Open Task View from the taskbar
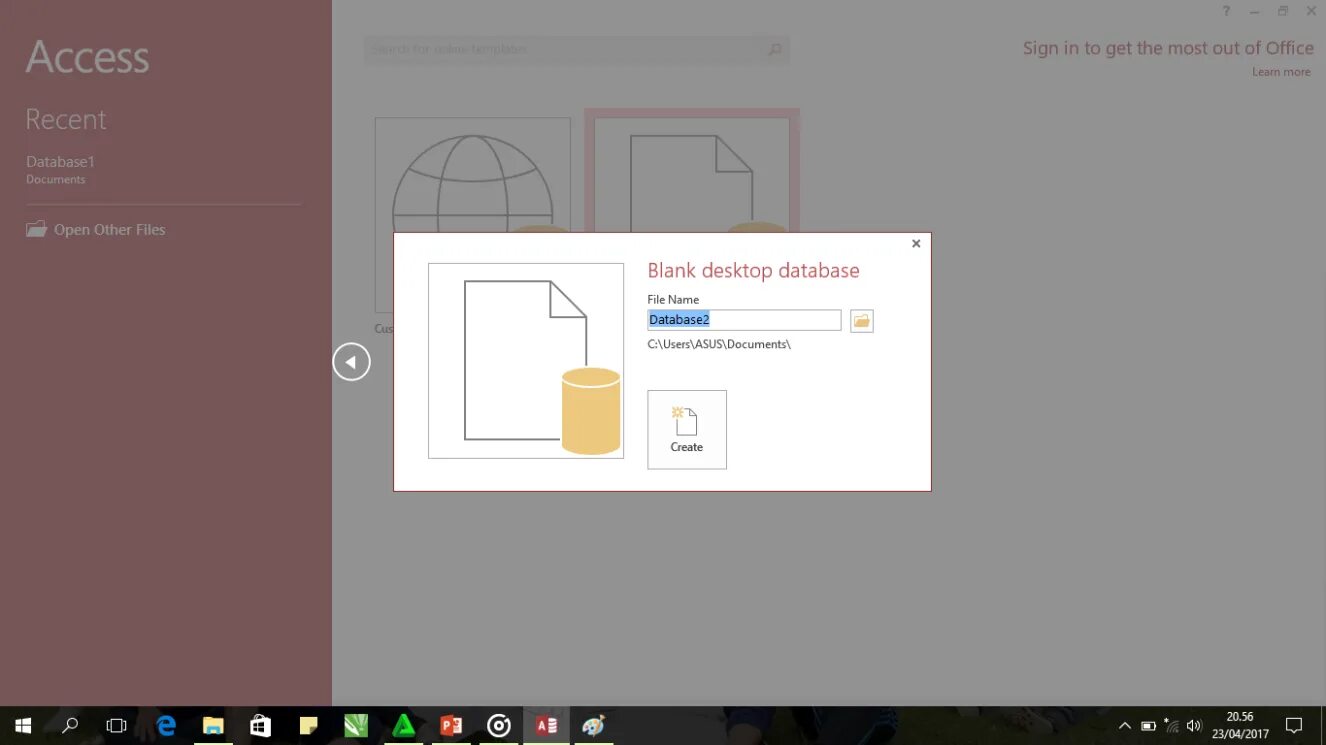Viewport: 1326px width, 745px height. tap(117, 725)
